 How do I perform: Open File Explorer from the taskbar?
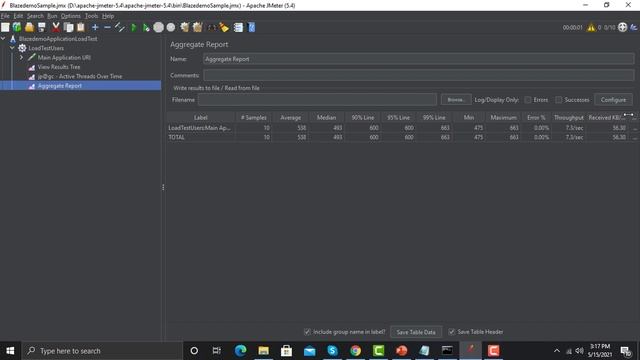click(263, 351)
